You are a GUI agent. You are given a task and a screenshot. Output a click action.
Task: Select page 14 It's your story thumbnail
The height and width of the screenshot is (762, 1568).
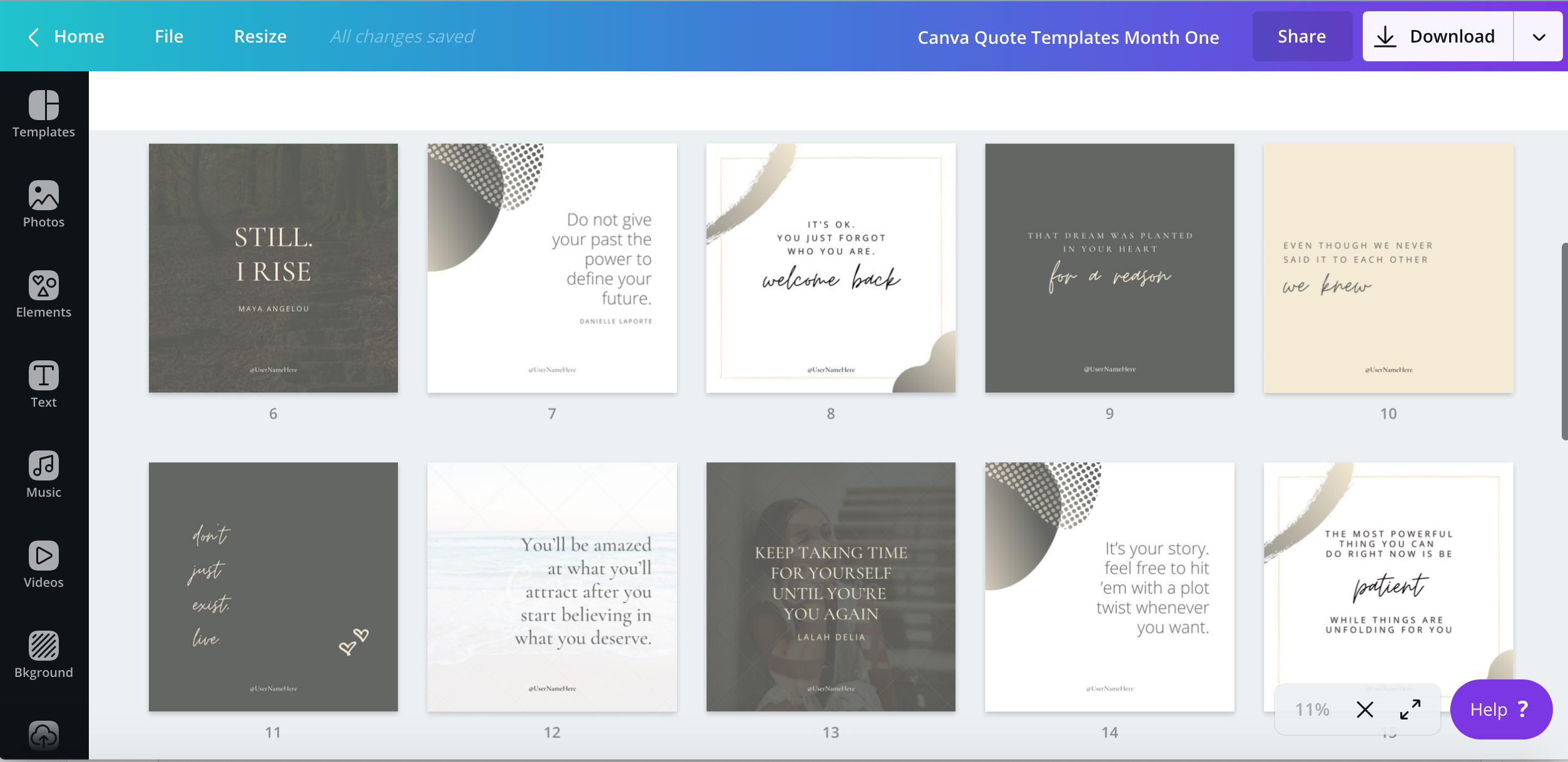[x=1109, y=587]
